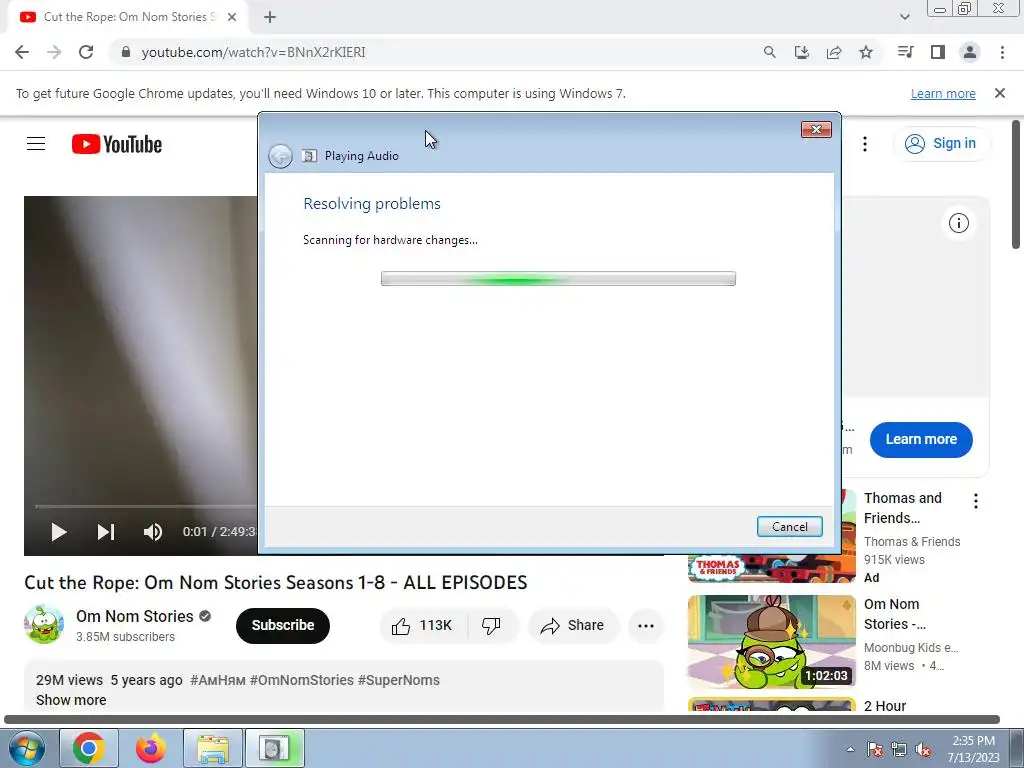Screen dimensions: 1024x768
Task: Click the blue Learn more ad button
Action: point(921,440)
